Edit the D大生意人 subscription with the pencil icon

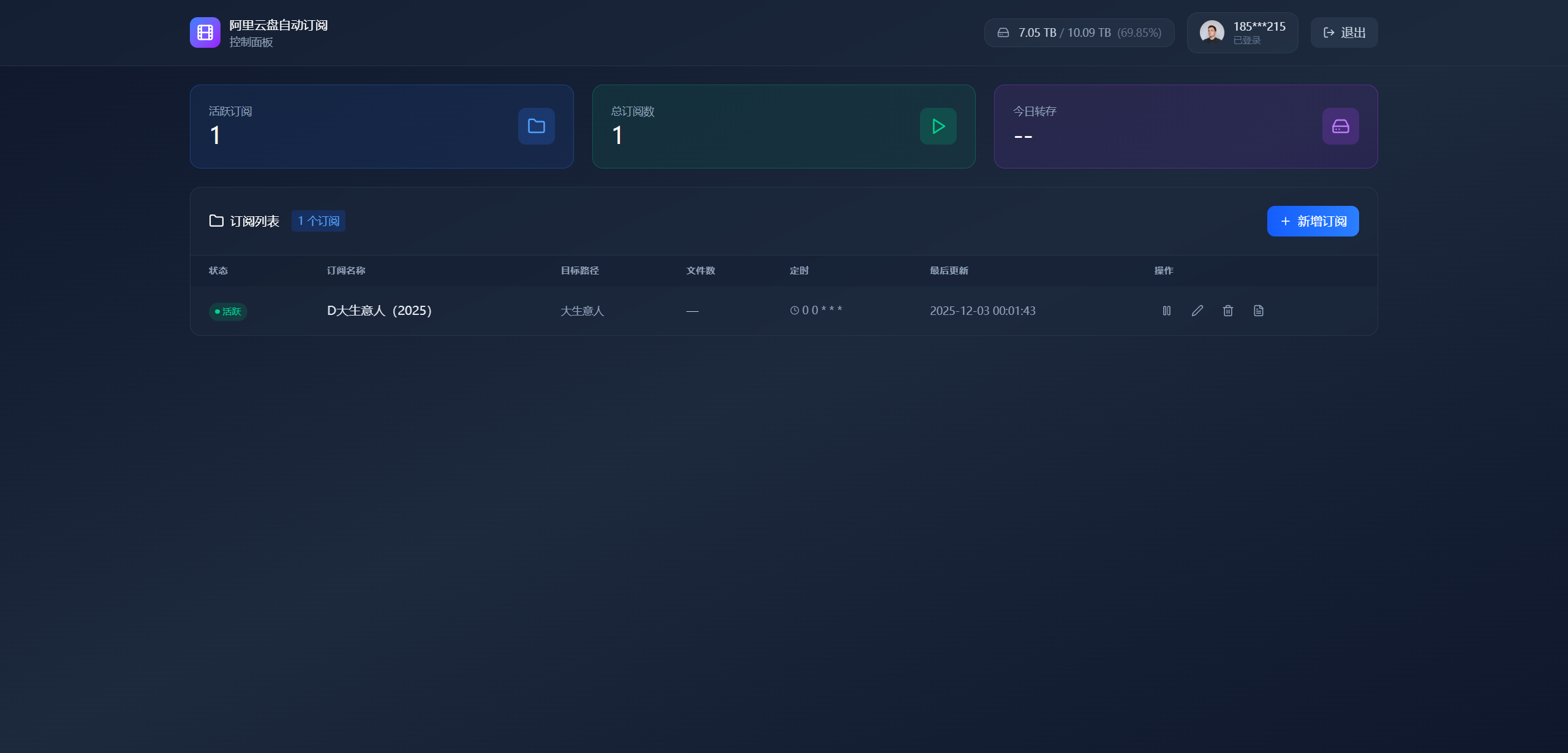click(x=1197, y=311)
